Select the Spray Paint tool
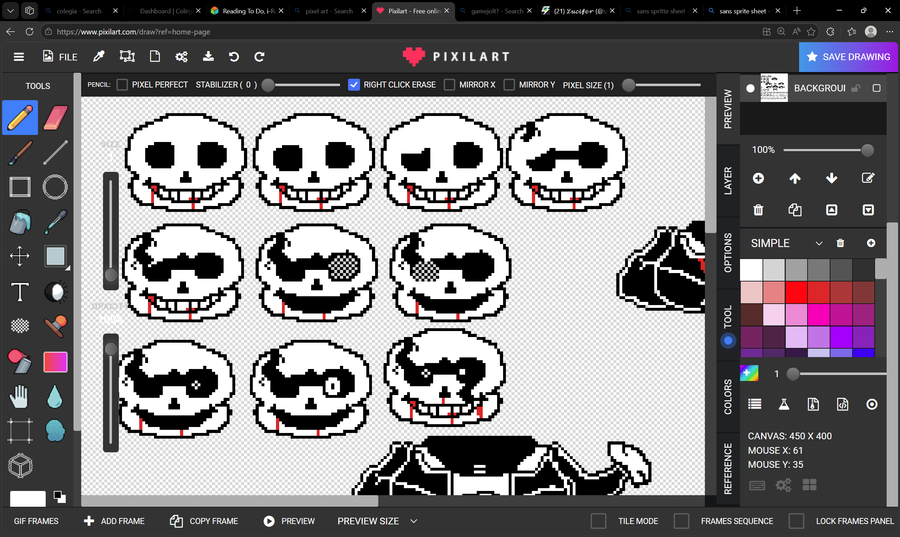Screen dimensions: 900x537 point(20,361)
